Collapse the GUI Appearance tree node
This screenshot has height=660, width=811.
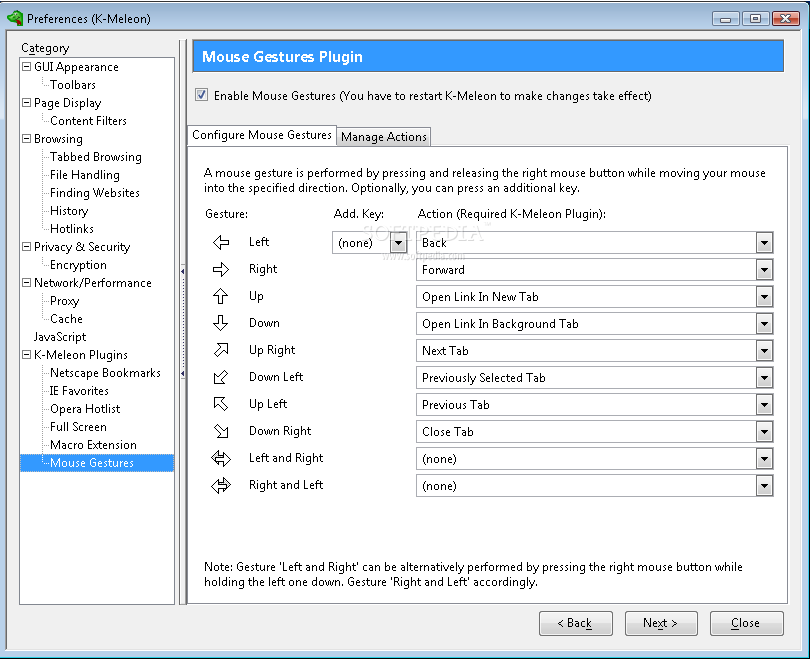click(x=26, y=66)
